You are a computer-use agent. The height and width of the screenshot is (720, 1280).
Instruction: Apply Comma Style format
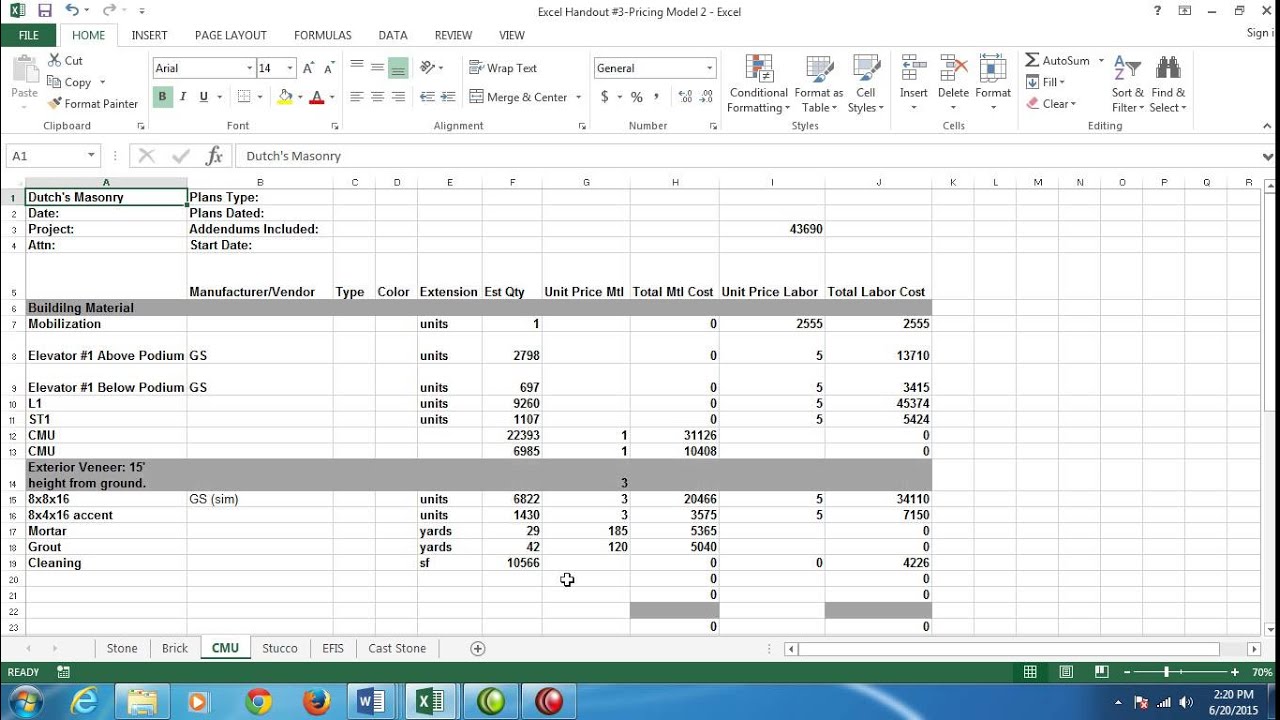point(656,97)
